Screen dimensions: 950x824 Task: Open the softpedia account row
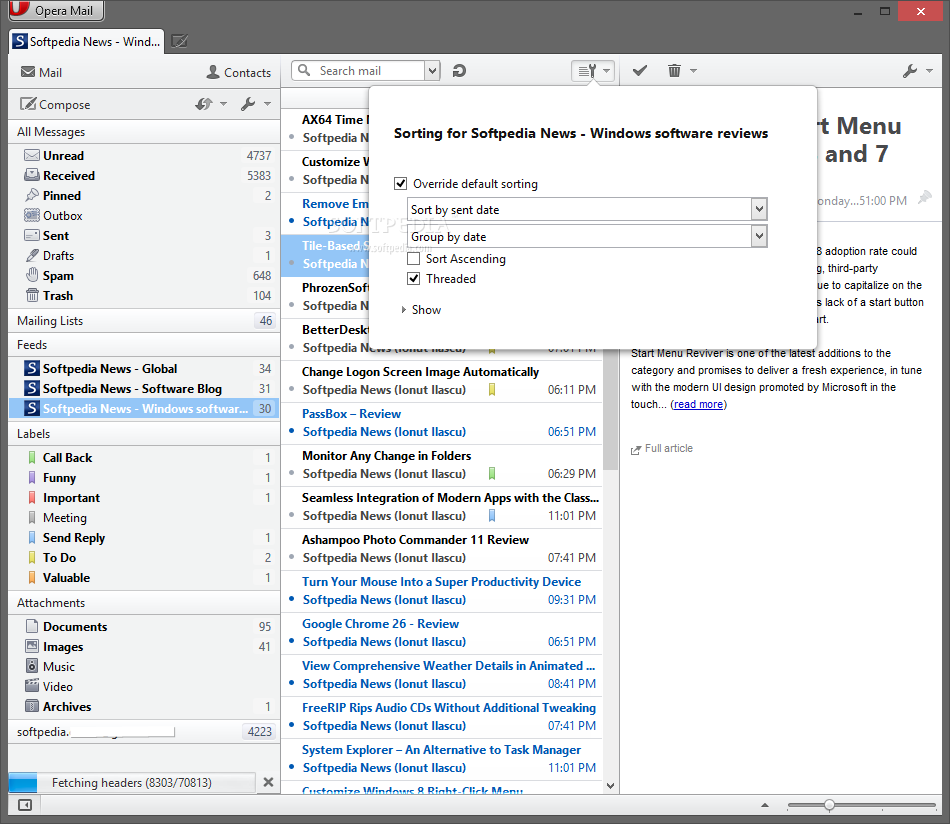tap(145, 732)
